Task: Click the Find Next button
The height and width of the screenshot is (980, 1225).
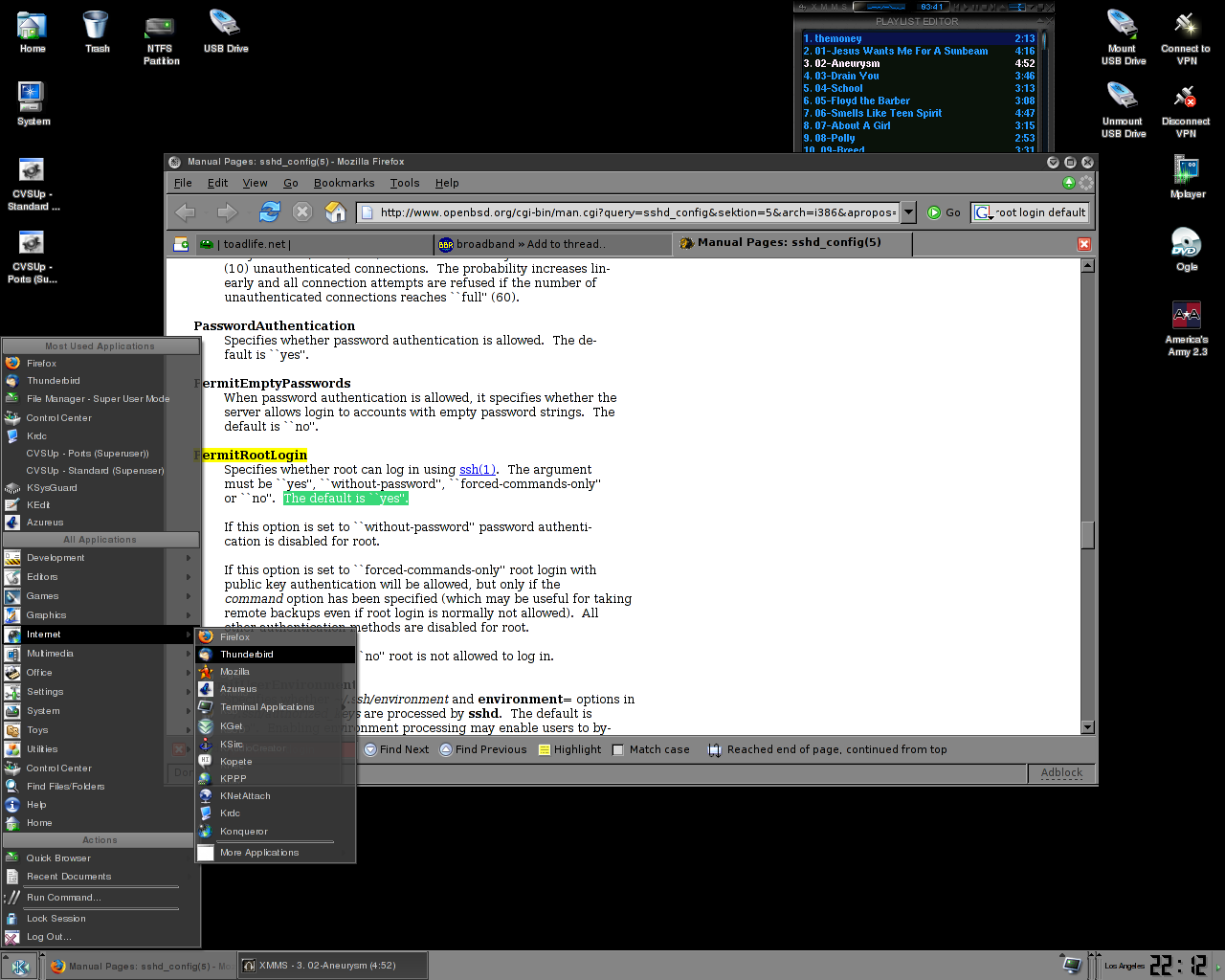Action: click(396, 750)
